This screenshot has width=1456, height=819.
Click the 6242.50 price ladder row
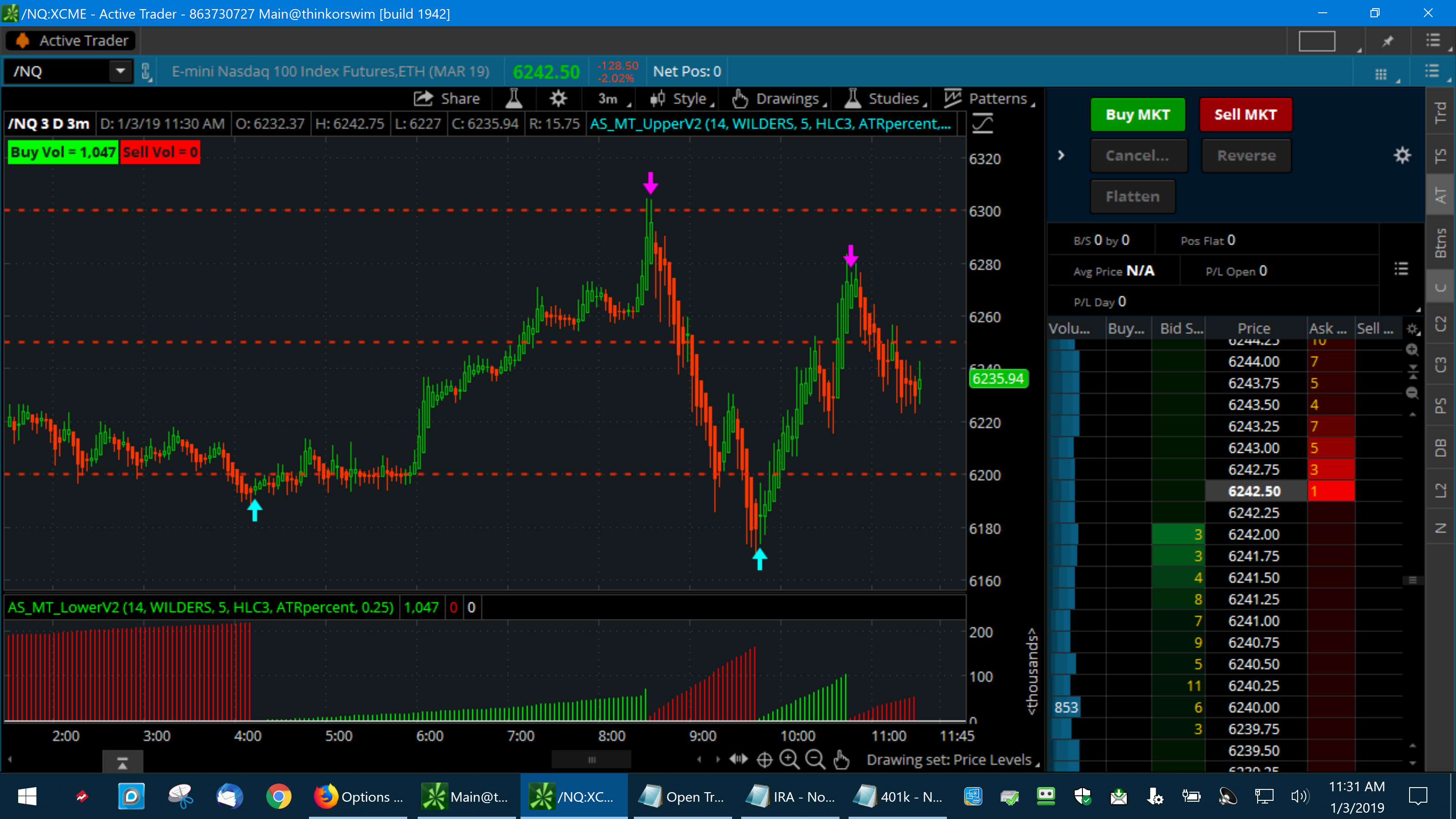pos(1254,491)
